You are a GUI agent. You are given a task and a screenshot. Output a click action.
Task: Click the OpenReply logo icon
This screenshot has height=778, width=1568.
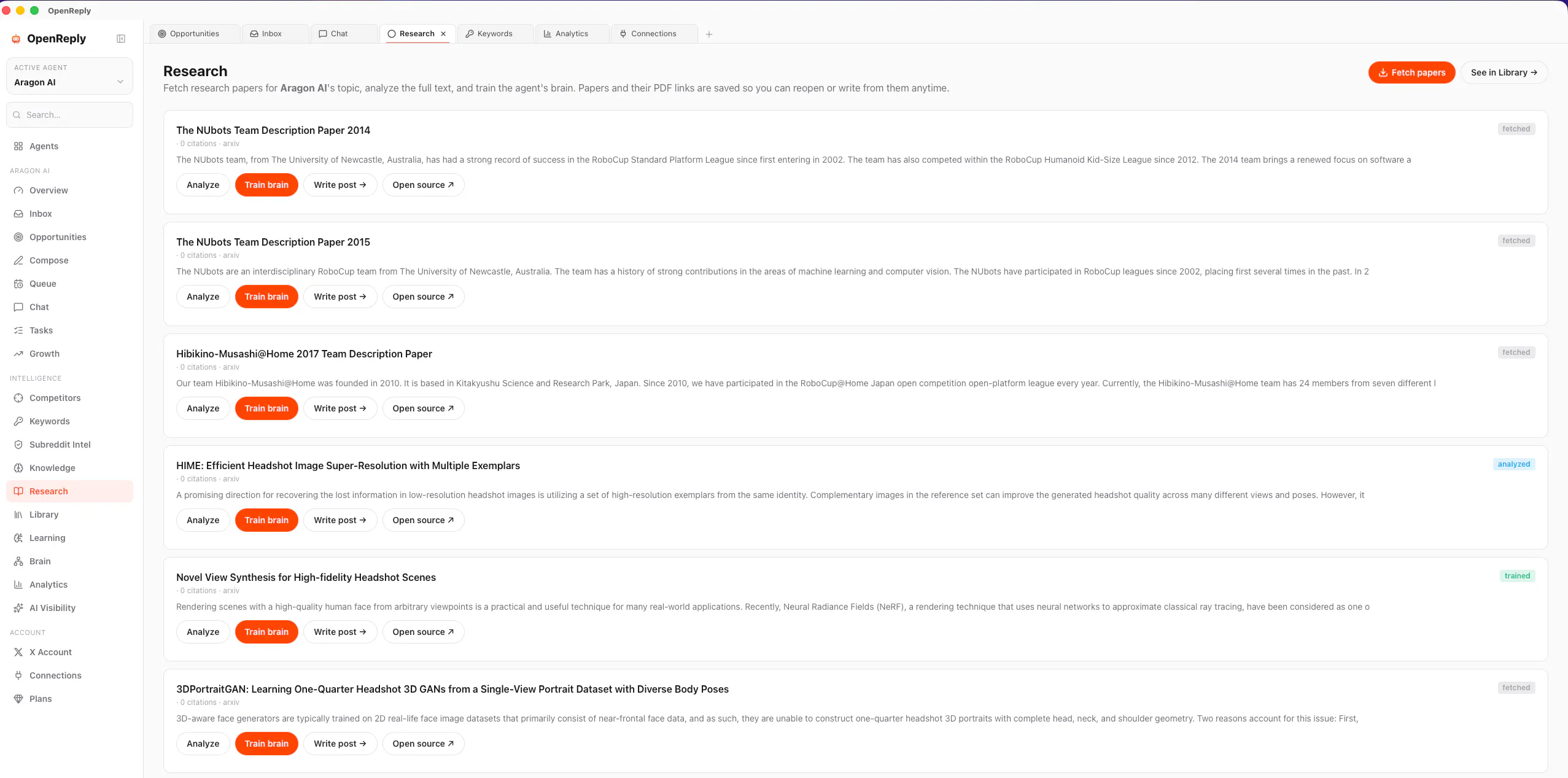click(17, 39)
